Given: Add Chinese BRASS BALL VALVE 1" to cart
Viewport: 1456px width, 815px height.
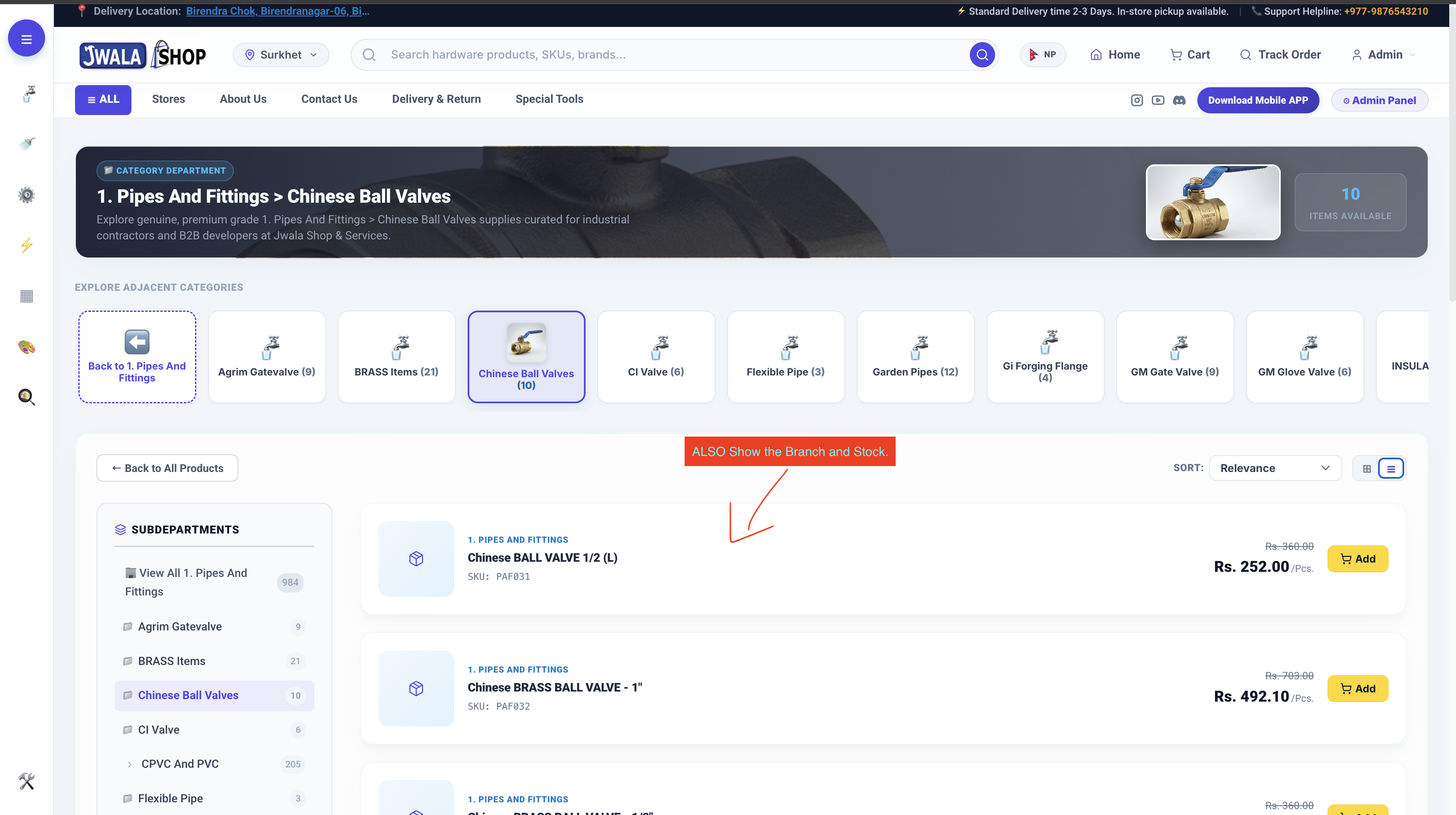Looking at the screenshot, I should coord(1358,689).
